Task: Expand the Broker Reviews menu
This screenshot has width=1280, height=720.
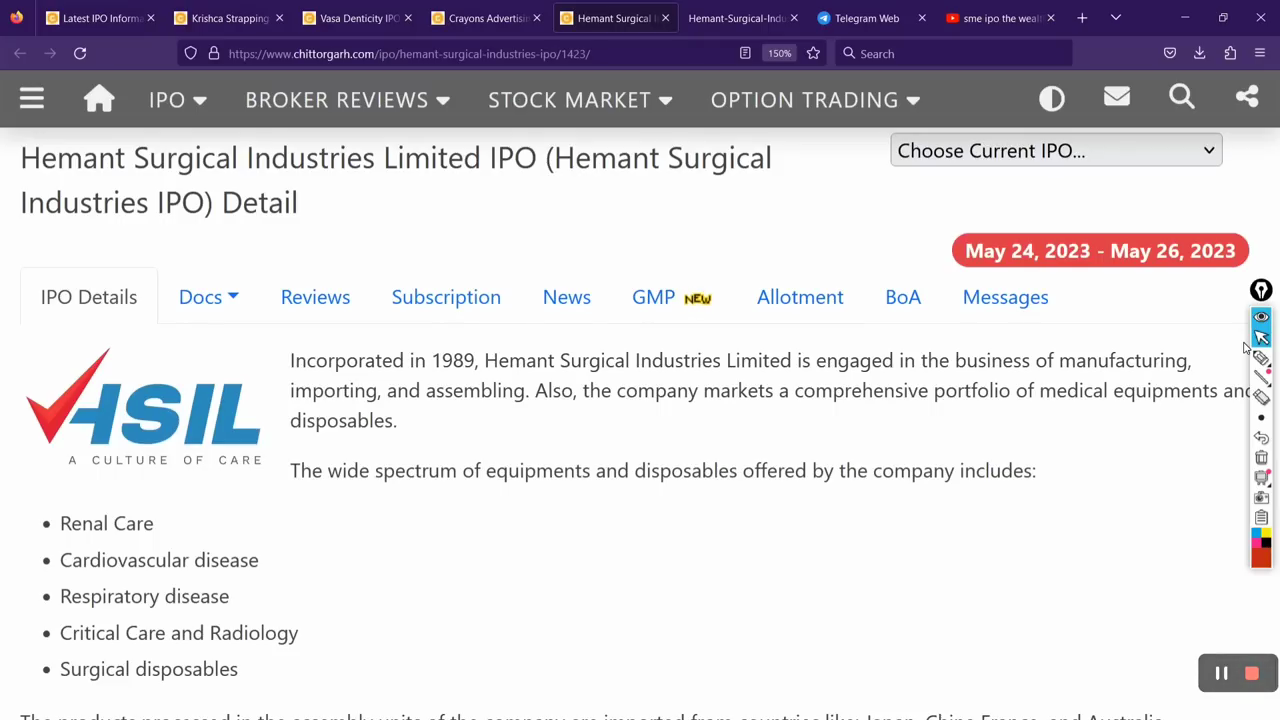Action: [x=347, y=99]
